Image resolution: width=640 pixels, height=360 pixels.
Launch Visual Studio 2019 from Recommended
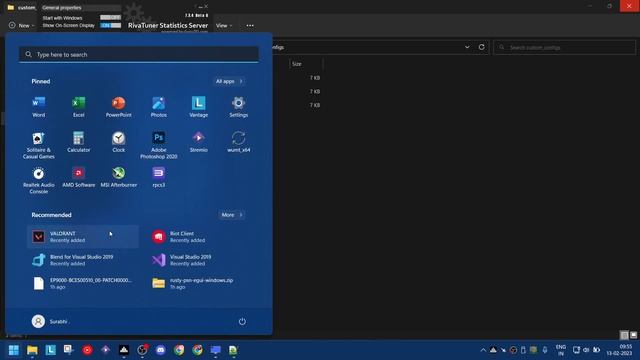pos(203,260)
